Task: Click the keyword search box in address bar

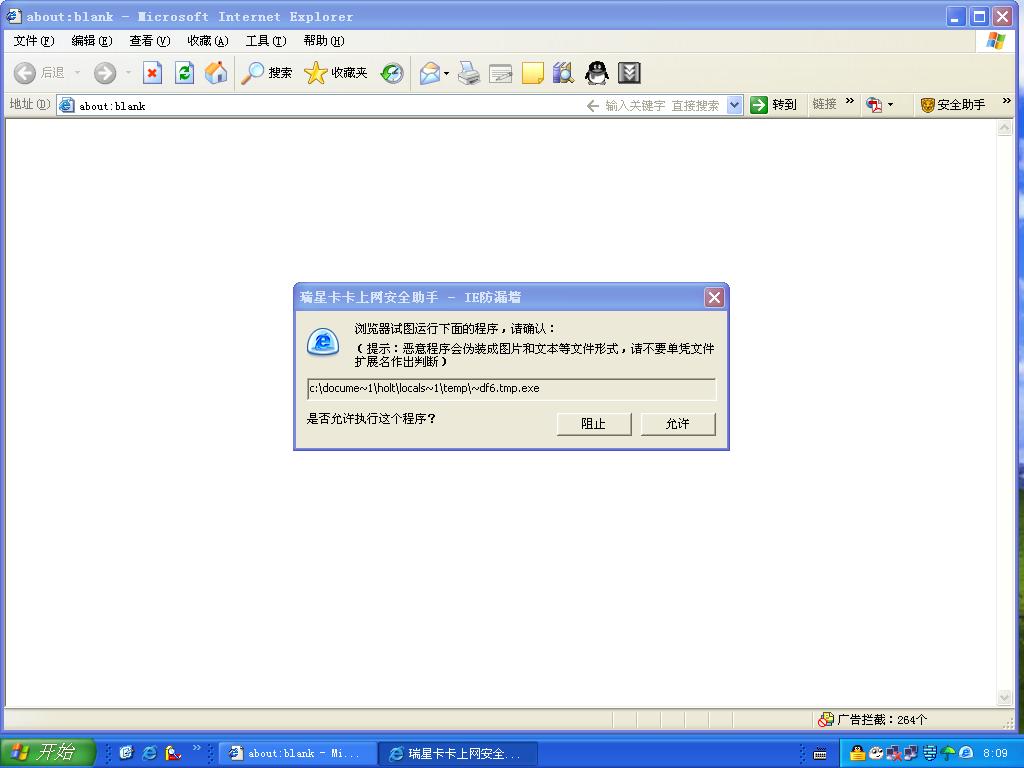Action: click(662, 105)
